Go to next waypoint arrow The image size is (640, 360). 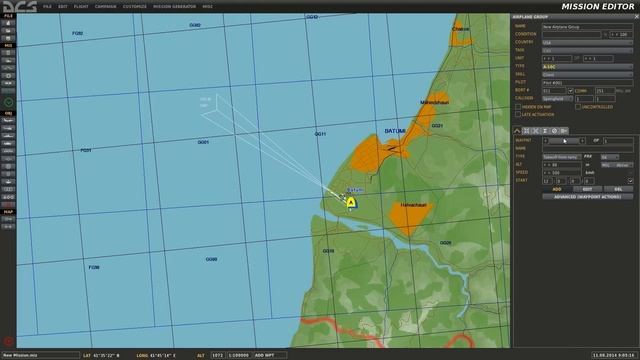[x=582, y=141]
